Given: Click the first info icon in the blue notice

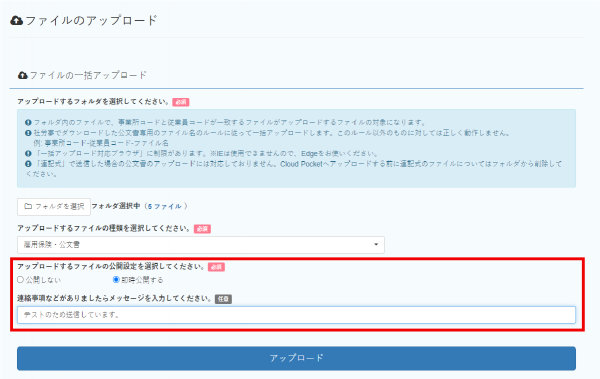Looking at the screenshot, I should pyautogui.click(x=28, y=123).
